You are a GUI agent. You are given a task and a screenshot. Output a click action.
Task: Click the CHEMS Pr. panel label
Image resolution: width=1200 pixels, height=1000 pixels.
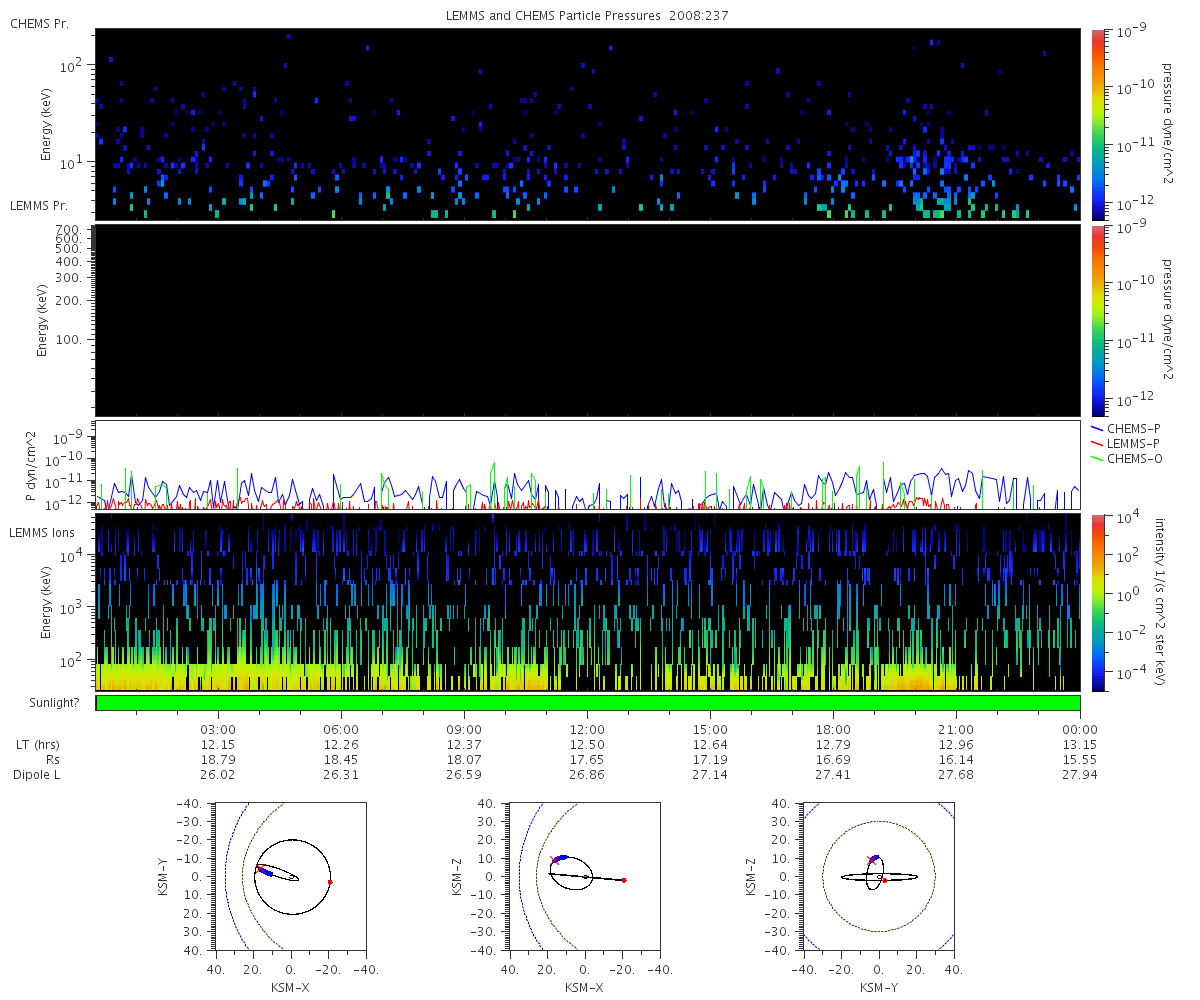[39, 23]
